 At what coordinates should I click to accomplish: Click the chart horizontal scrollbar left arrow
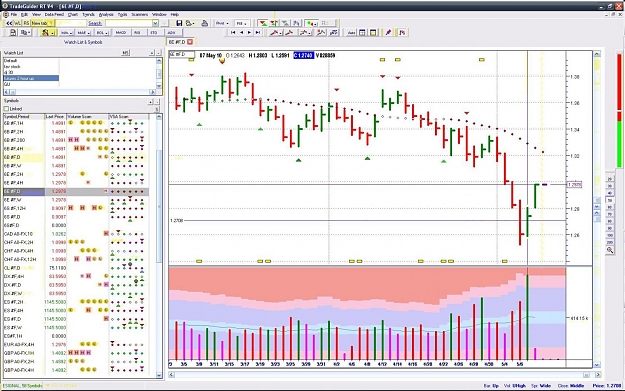pyautogui.click(x=171, y=375)
